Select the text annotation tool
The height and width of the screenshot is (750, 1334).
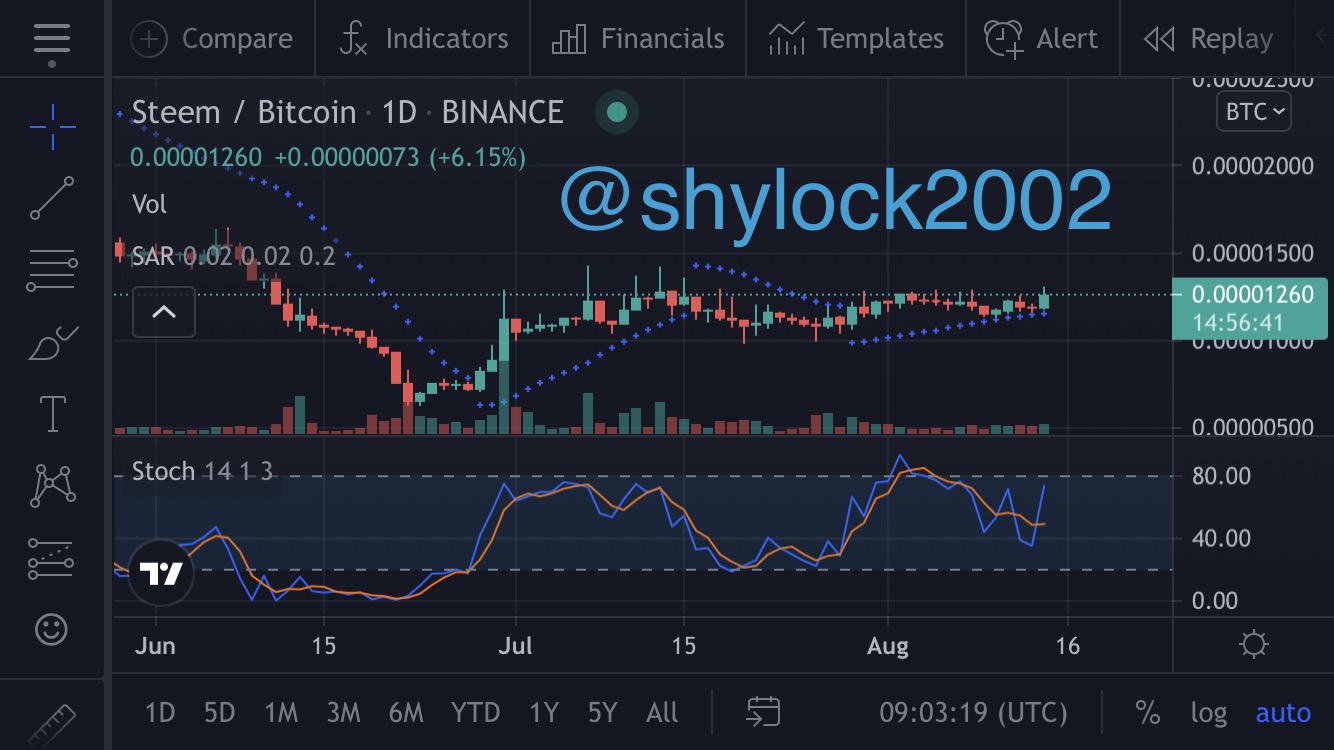tap(52, 414)
